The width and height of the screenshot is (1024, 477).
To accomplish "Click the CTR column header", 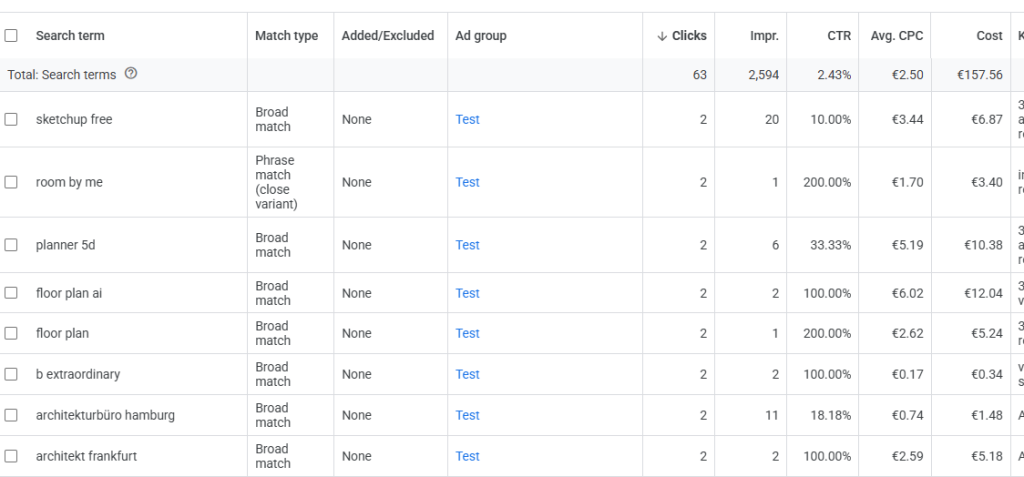I will (x=839, y=36).
